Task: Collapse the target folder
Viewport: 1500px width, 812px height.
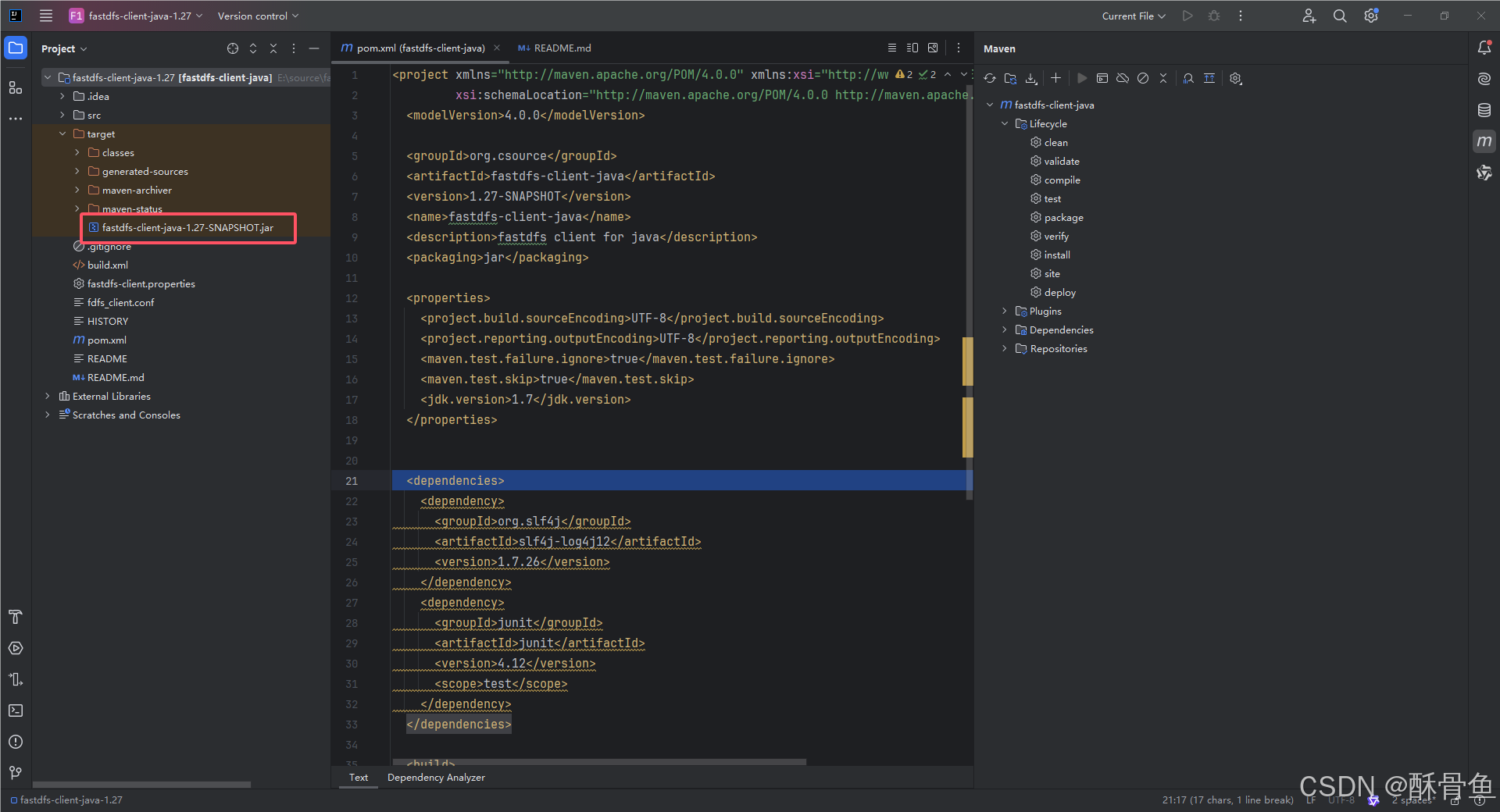Action: click(62, 134)
